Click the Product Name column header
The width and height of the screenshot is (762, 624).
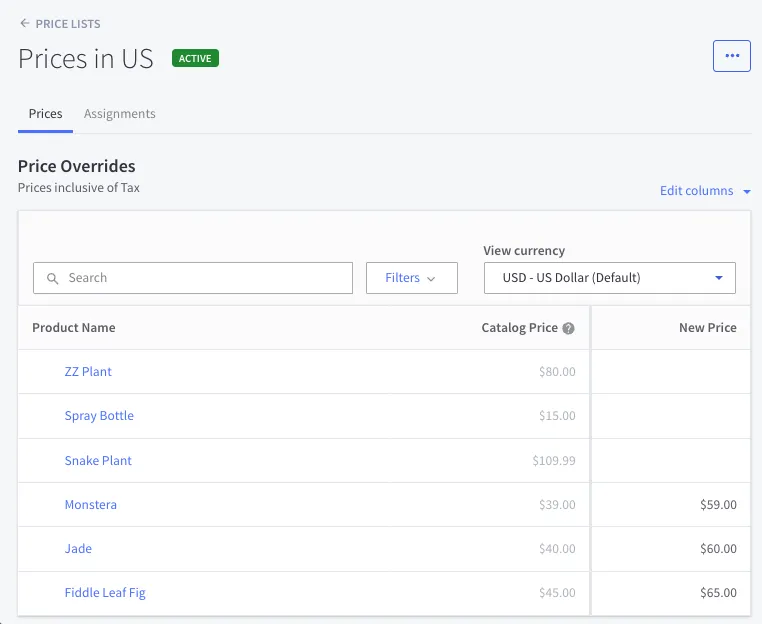point(74,328)
